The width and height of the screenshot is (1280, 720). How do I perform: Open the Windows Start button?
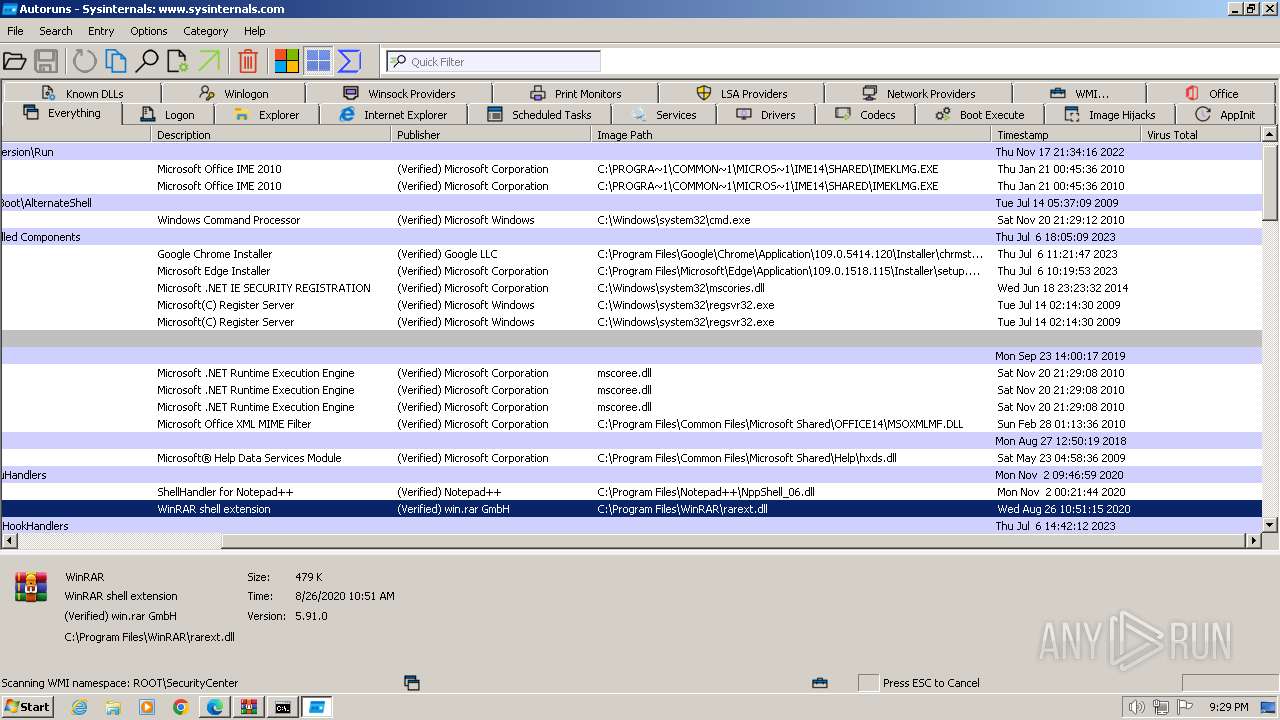[x=28, y=706]
